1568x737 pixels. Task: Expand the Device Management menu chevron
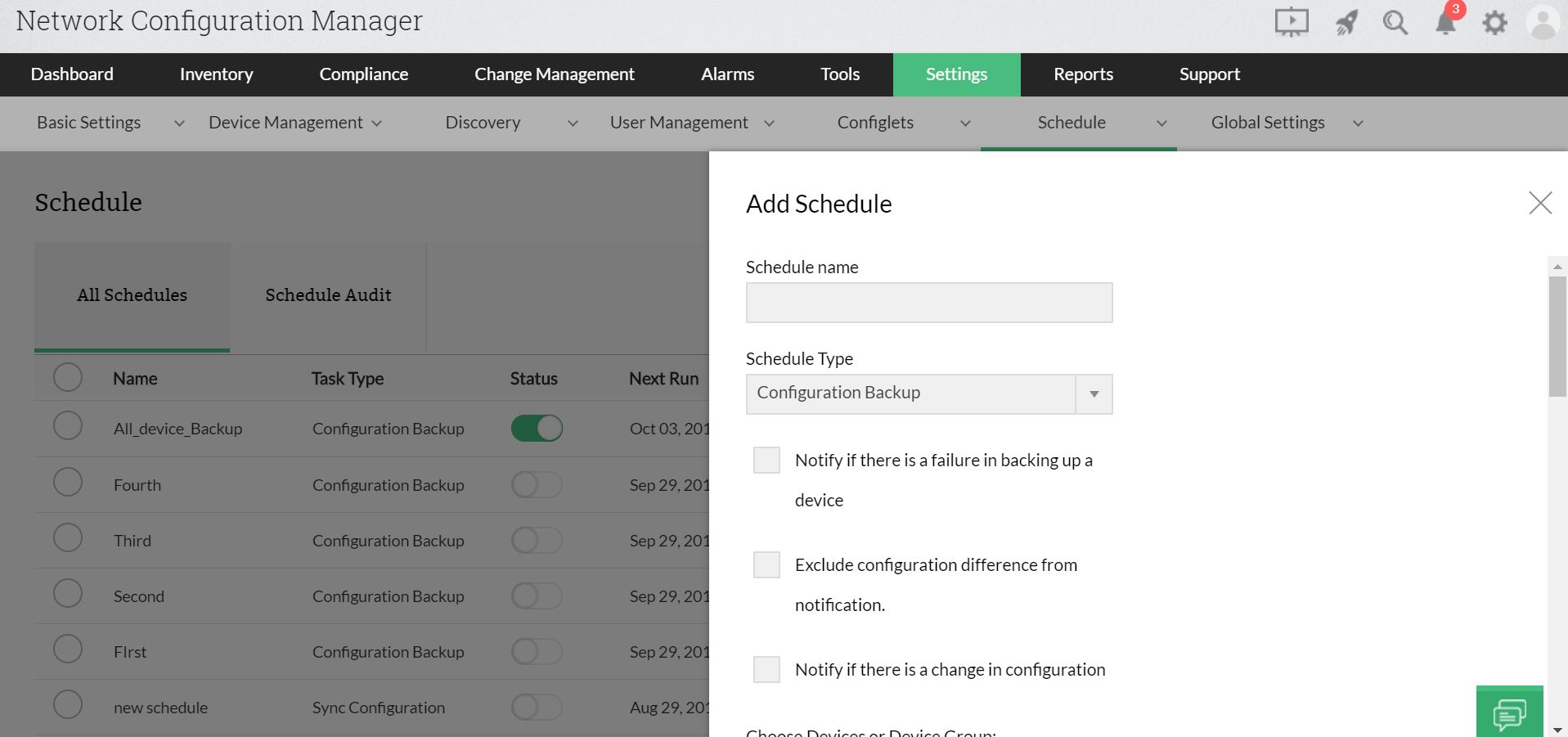(x=377, y=123)
